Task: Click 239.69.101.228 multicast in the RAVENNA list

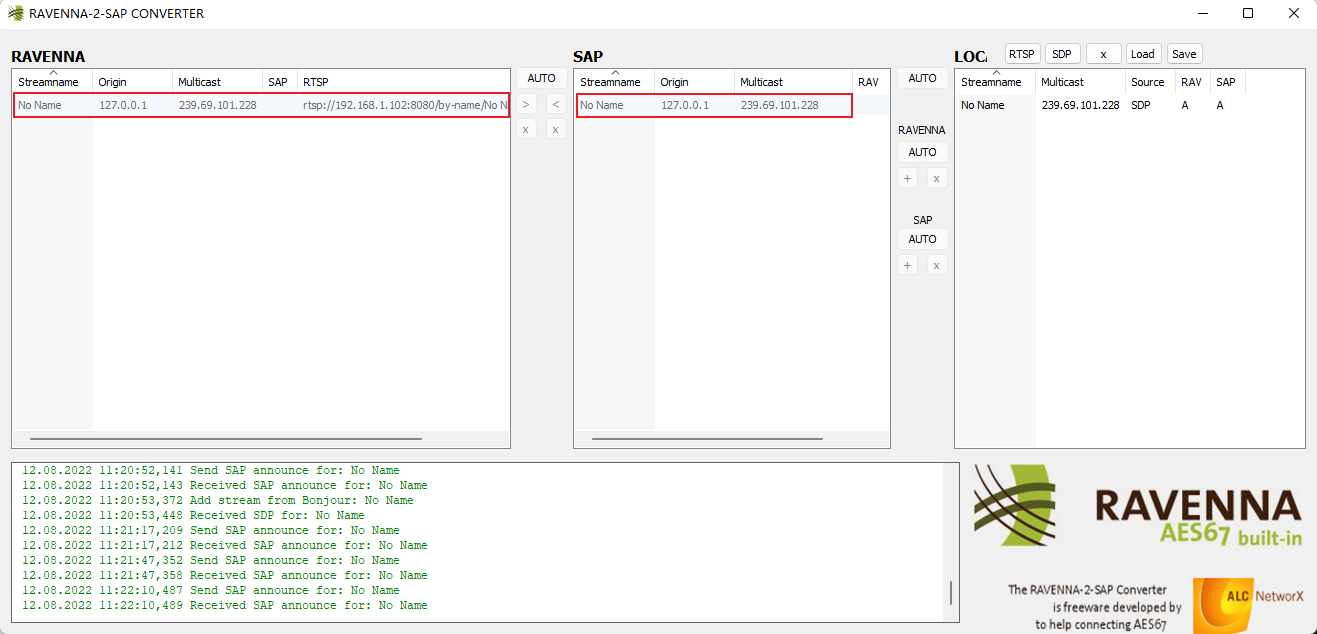Action: tap(217, 105)
